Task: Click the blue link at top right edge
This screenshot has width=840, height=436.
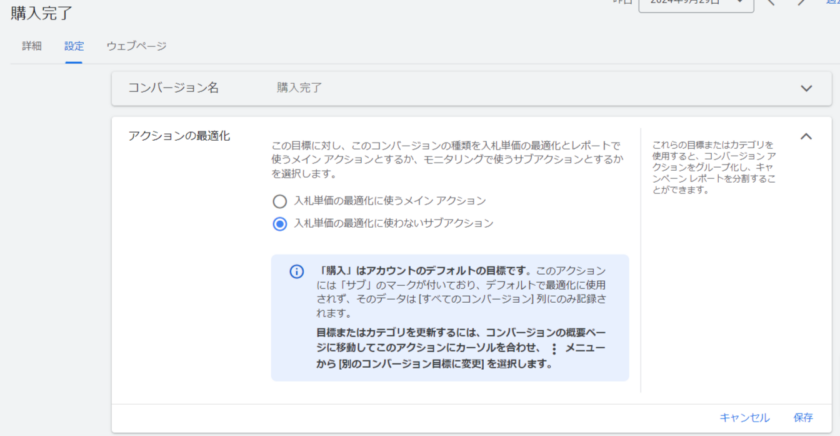Action: coord(833,4)
